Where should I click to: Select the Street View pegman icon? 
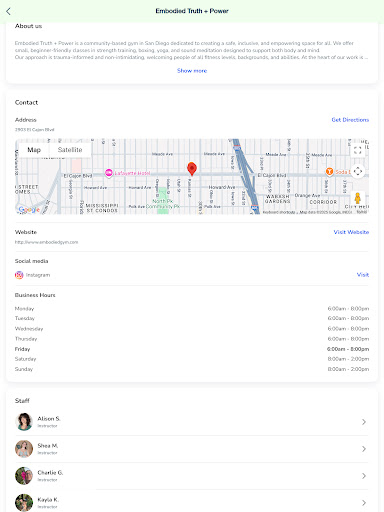click(358, 198)
